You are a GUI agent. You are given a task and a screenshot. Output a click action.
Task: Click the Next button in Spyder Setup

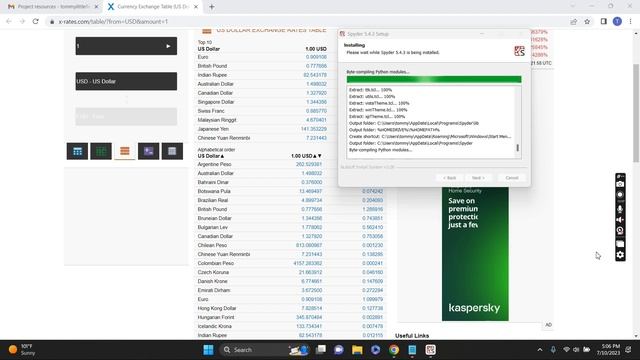point(478,178)
